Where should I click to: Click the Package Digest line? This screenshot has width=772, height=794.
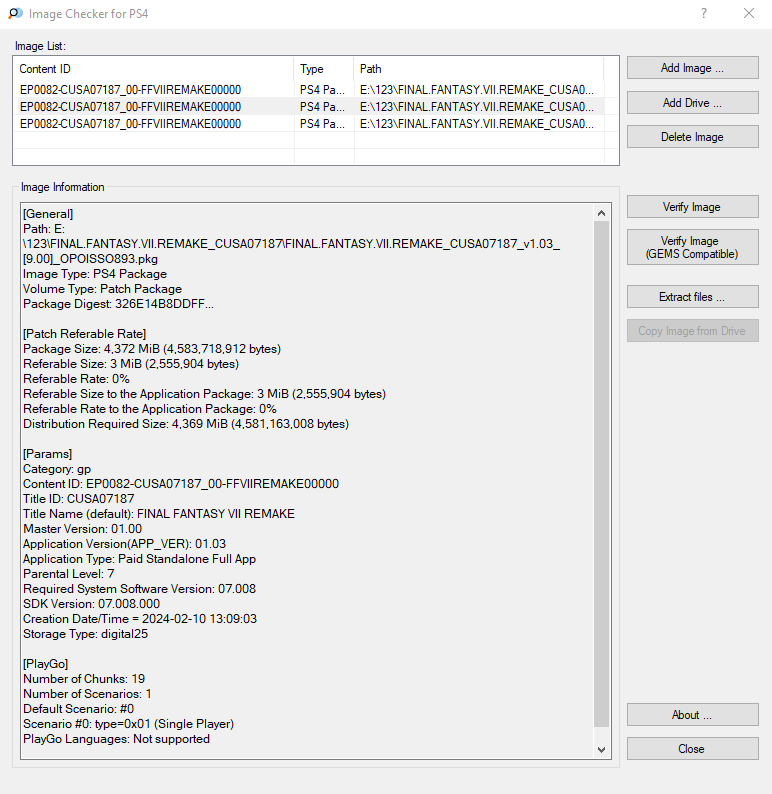(x=118, y=304)
